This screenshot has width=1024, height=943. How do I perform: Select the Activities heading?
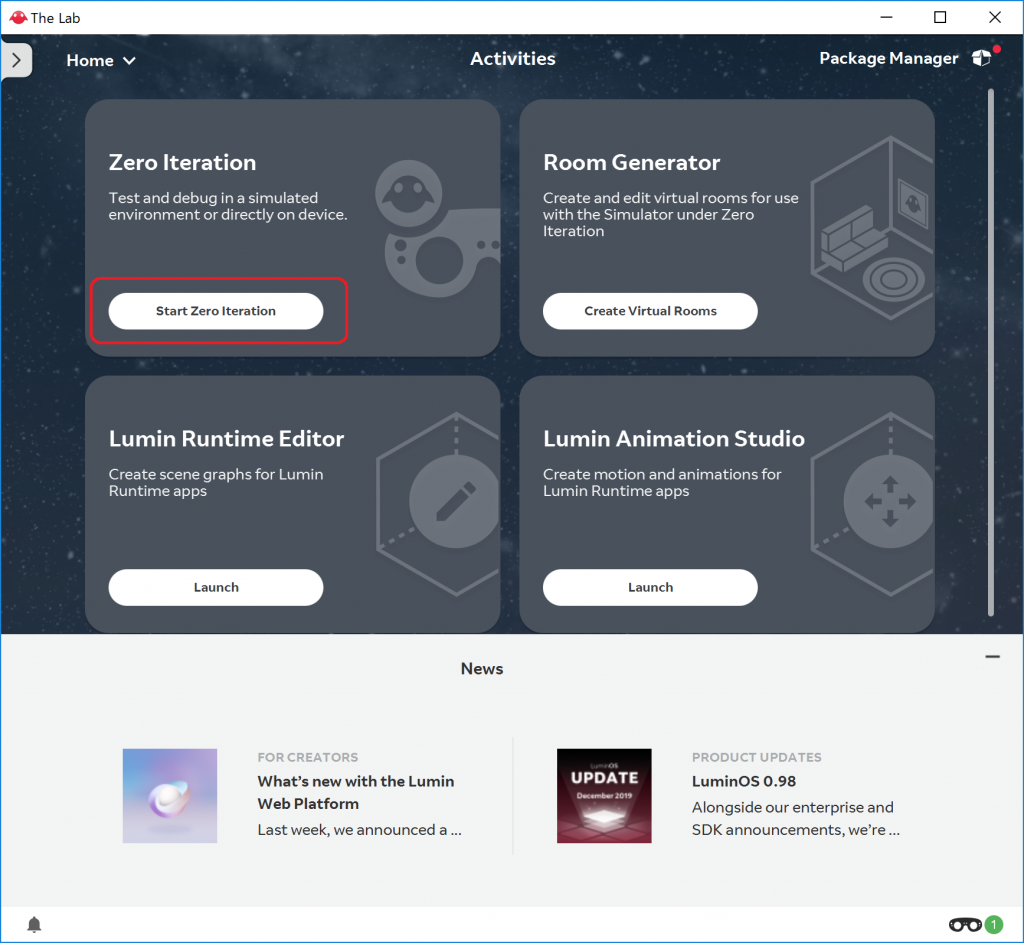(512, 59)
